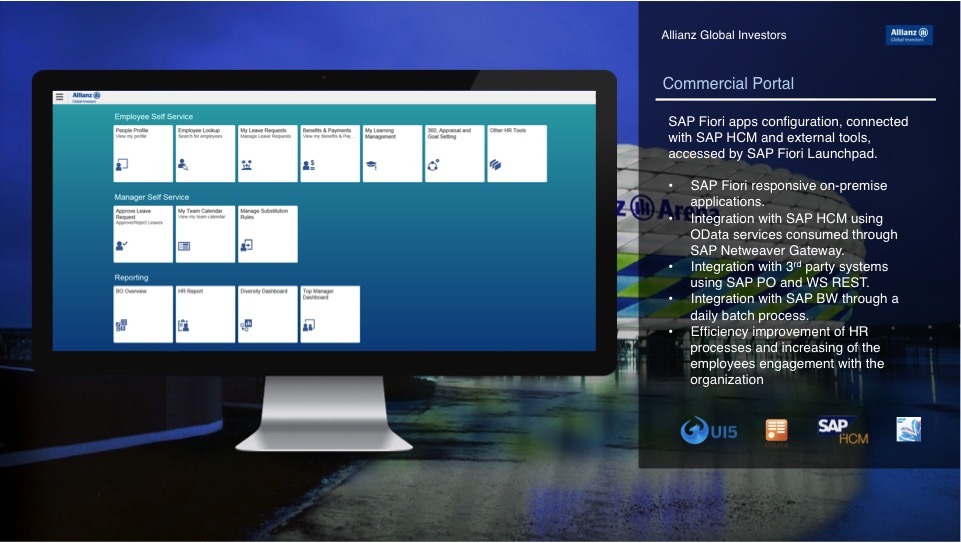Image resolution: width=961 pixels, height=543 pixels.
Task: Open the People Profile tile
Action: (143, 153)
